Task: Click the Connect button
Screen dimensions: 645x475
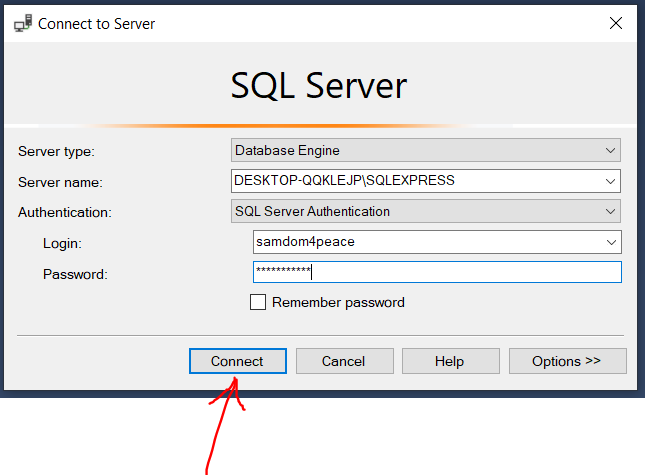Action: pyautogui.click(x=238, y=361)
